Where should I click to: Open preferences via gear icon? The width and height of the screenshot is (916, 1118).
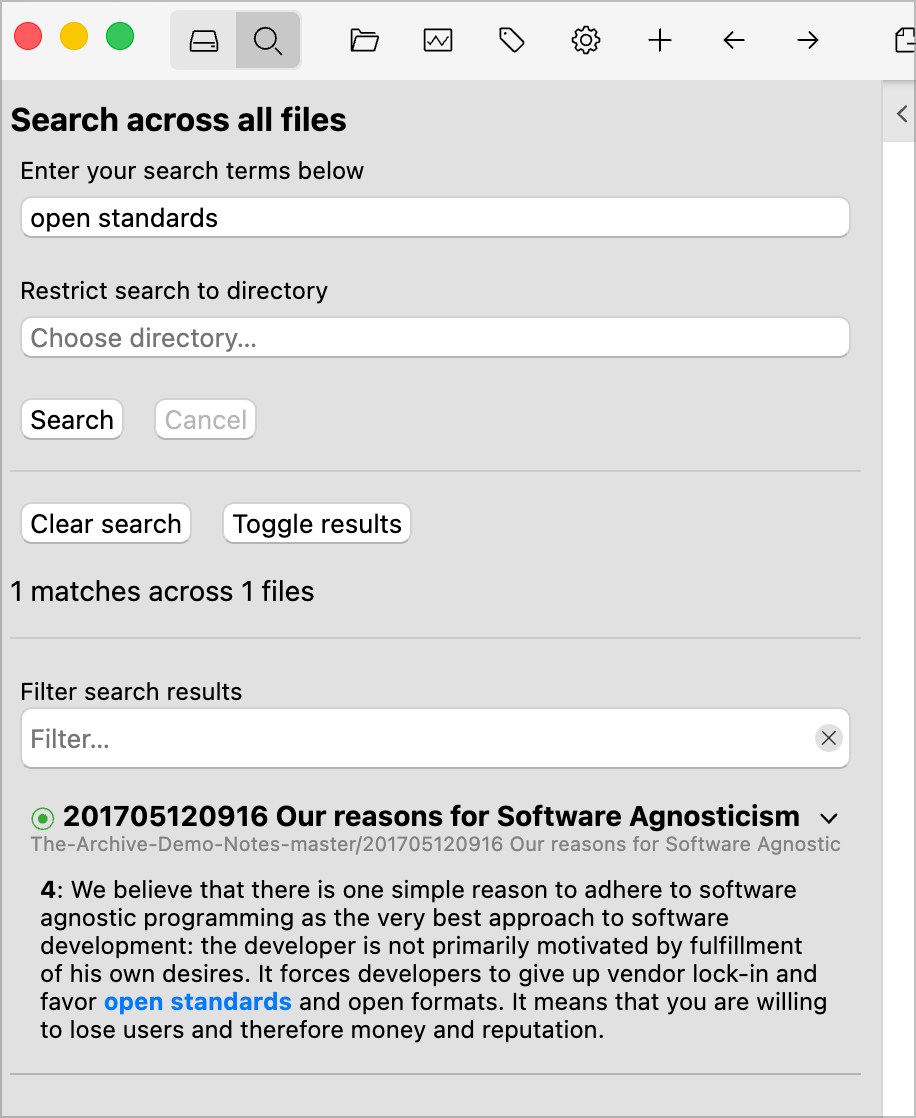click(x=586, y=41)
